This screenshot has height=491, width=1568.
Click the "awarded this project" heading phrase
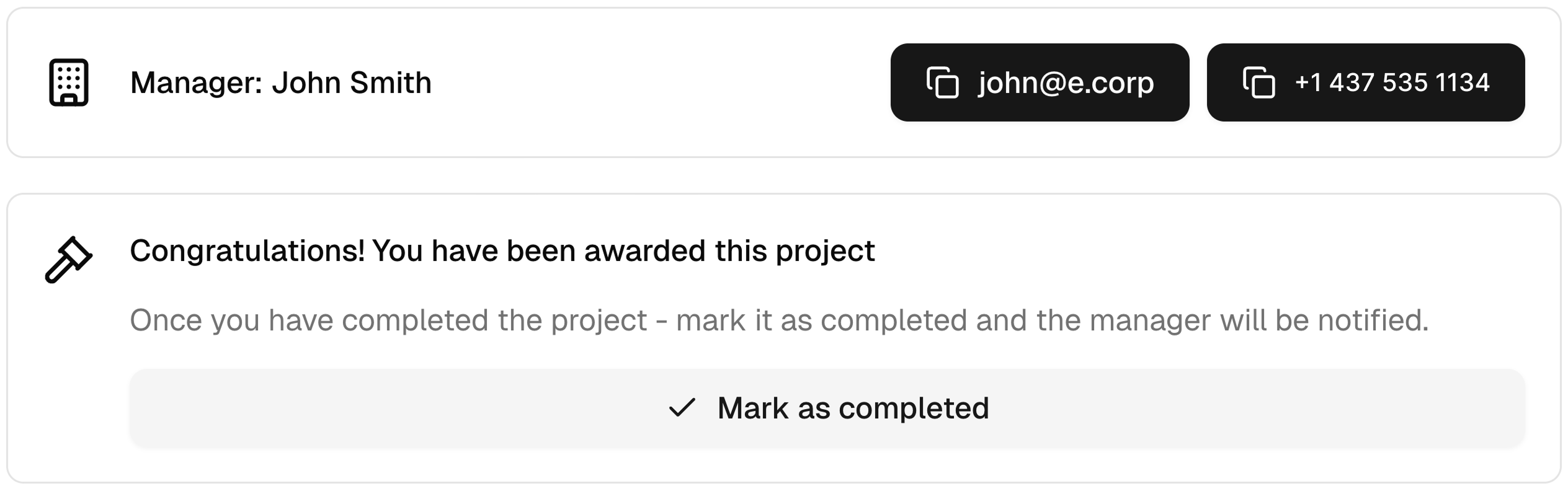[729, 251]
